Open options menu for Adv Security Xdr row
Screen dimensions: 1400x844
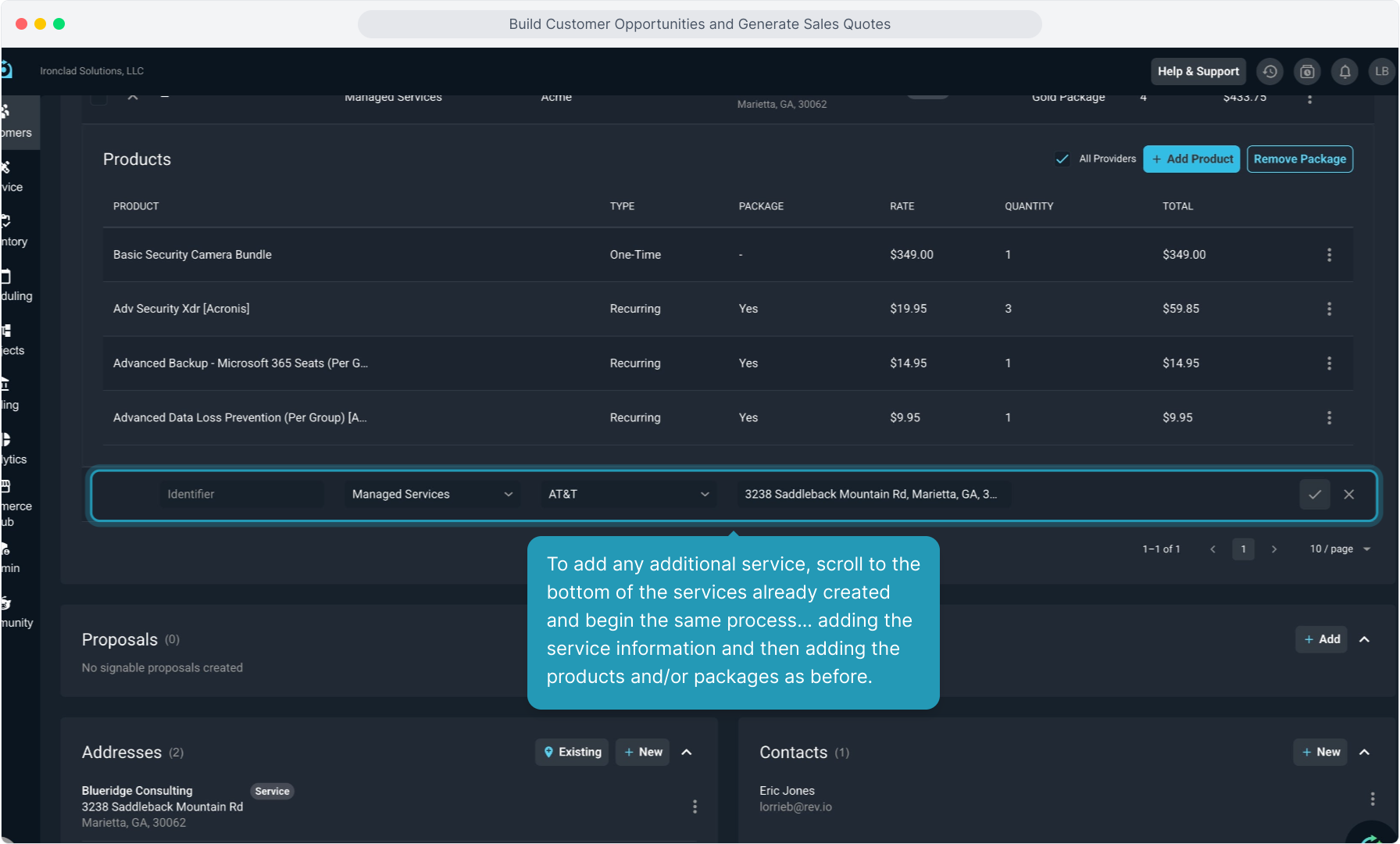click(x=1329, y=309)
